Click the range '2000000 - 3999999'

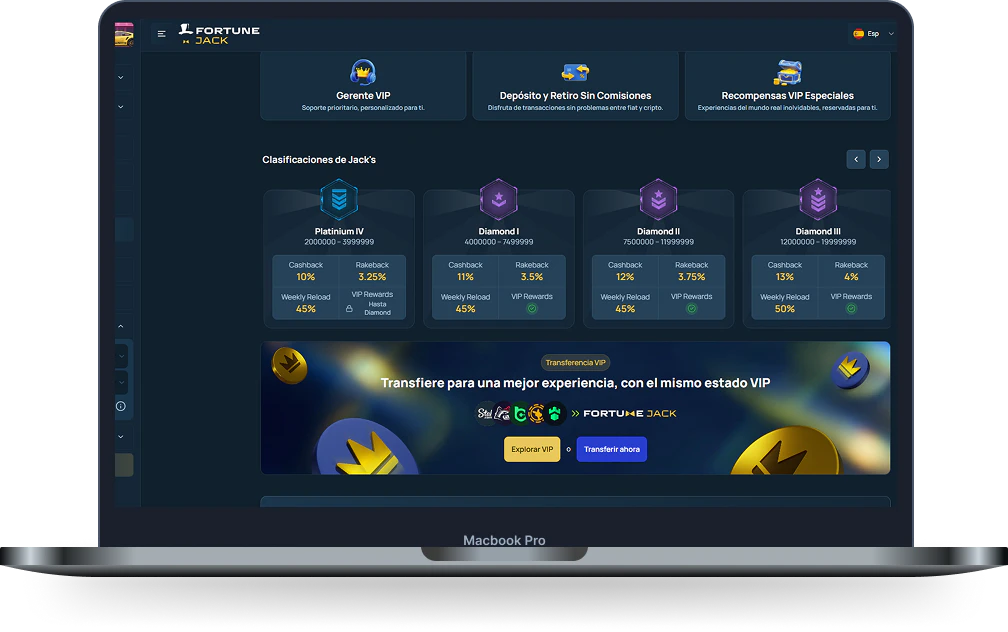pos(339,242)
